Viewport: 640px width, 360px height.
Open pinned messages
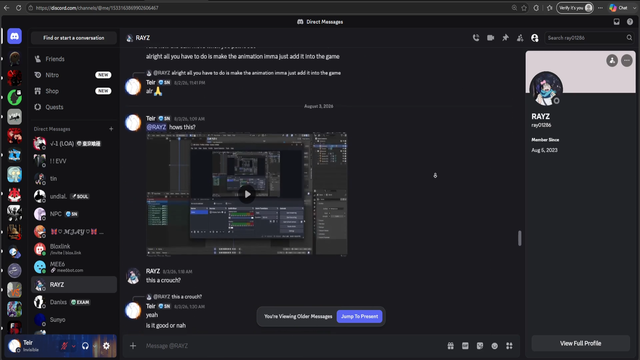click(505, 38)
